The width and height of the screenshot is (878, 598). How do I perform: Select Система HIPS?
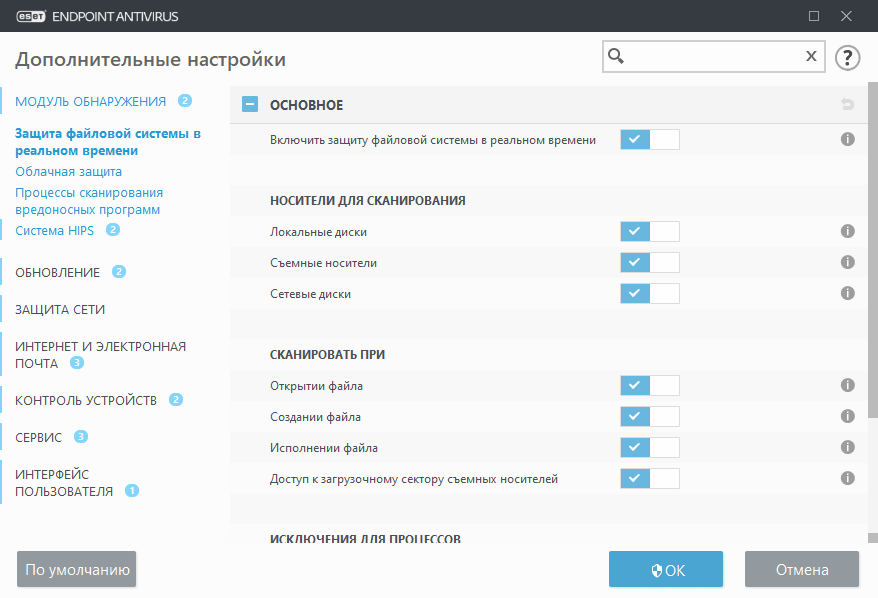coord(54,231)
